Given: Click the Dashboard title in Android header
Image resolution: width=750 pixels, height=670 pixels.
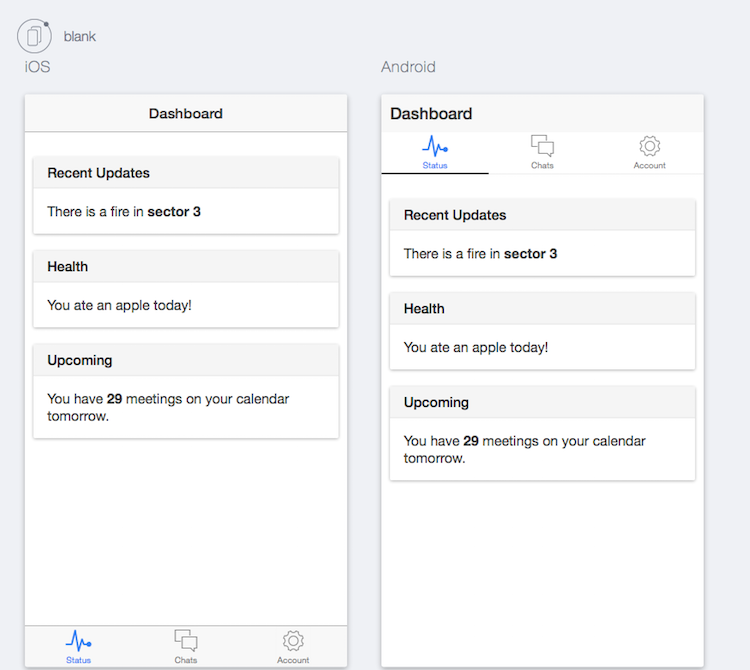Looking at the screenshot, I should pyautogui.click(x=431, y=114).
